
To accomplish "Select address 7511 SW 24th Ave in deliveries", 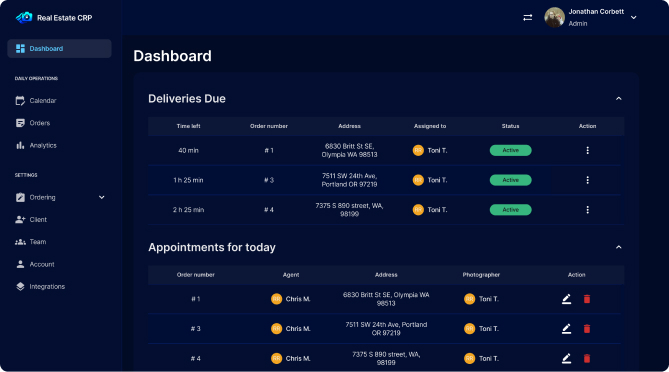I will tap(349, 180).
